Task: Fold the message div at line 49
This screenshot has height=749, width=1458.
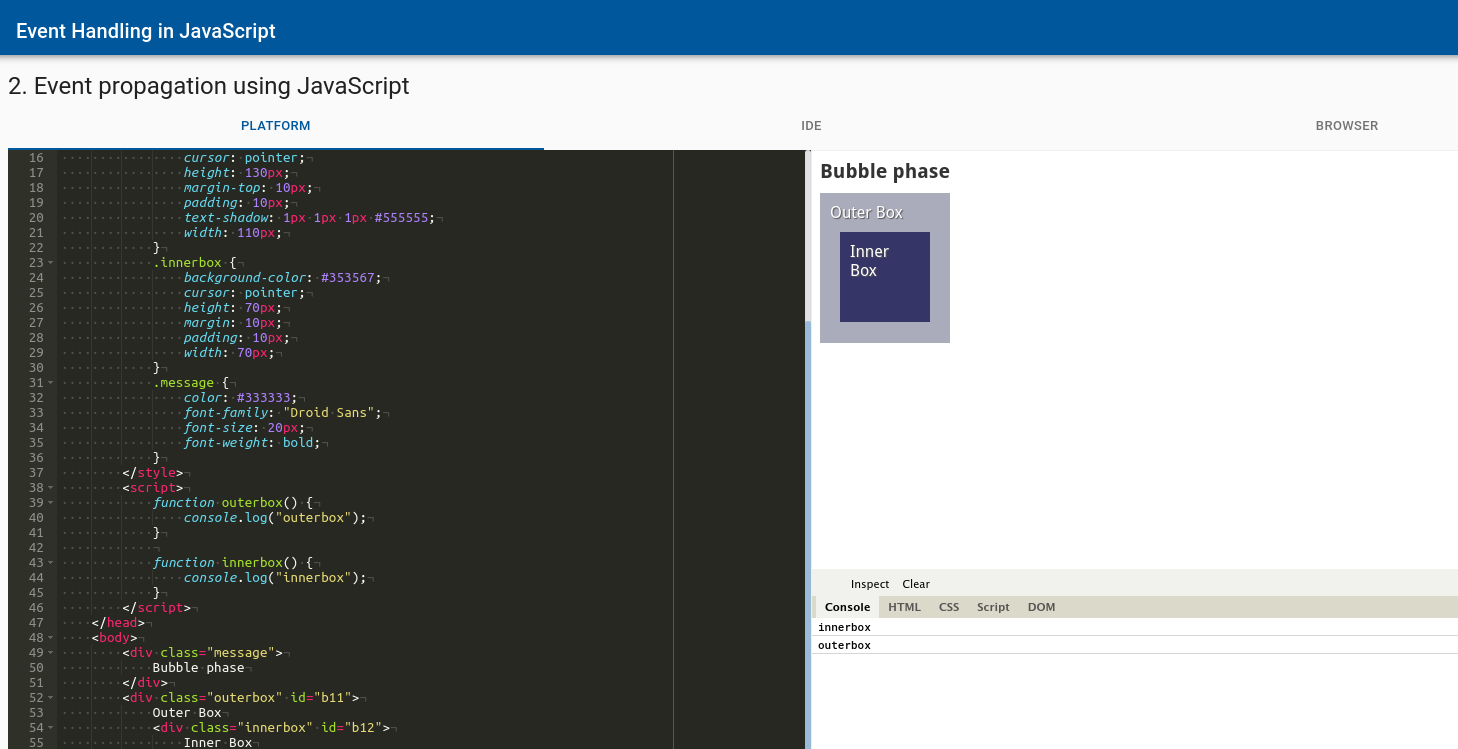Action: pyautogui.click(x=51, y=653)
